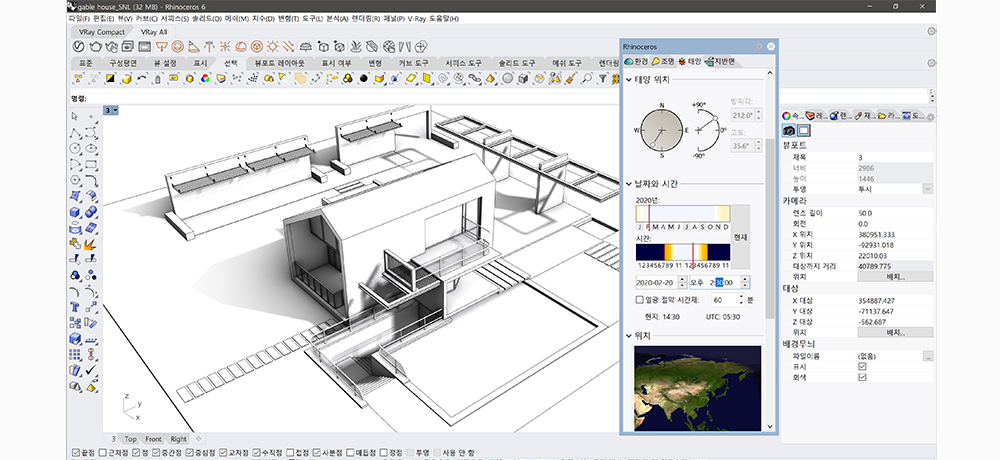Toggle the 끝점 object snap checkbox
1000x460 pixels.
(x=76, y=452)
